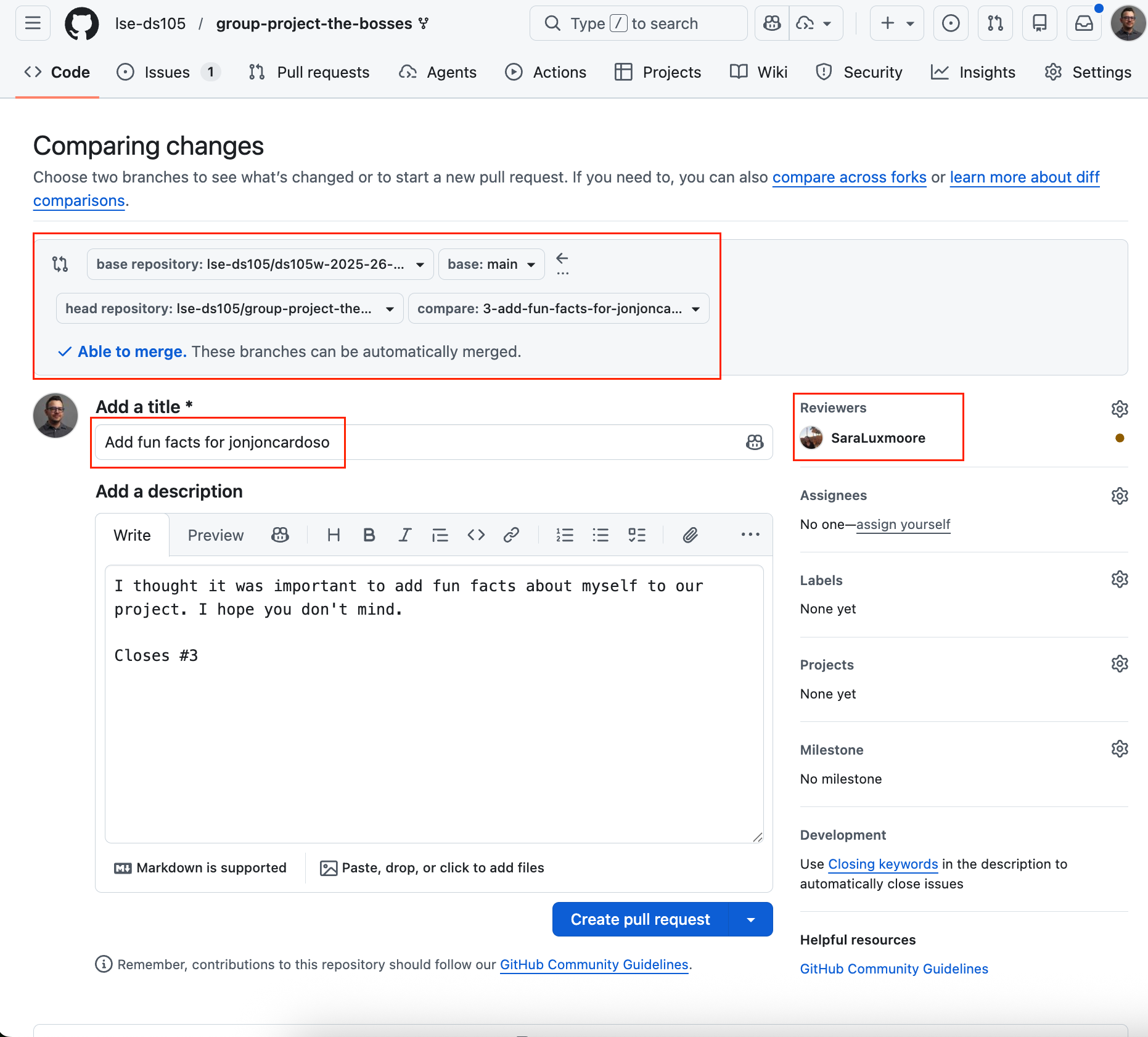This screenshot has height=1037, width=1148.
Task: Open Reviewers gear settings
Action: pyautogui.click(x=1119, y=409)
